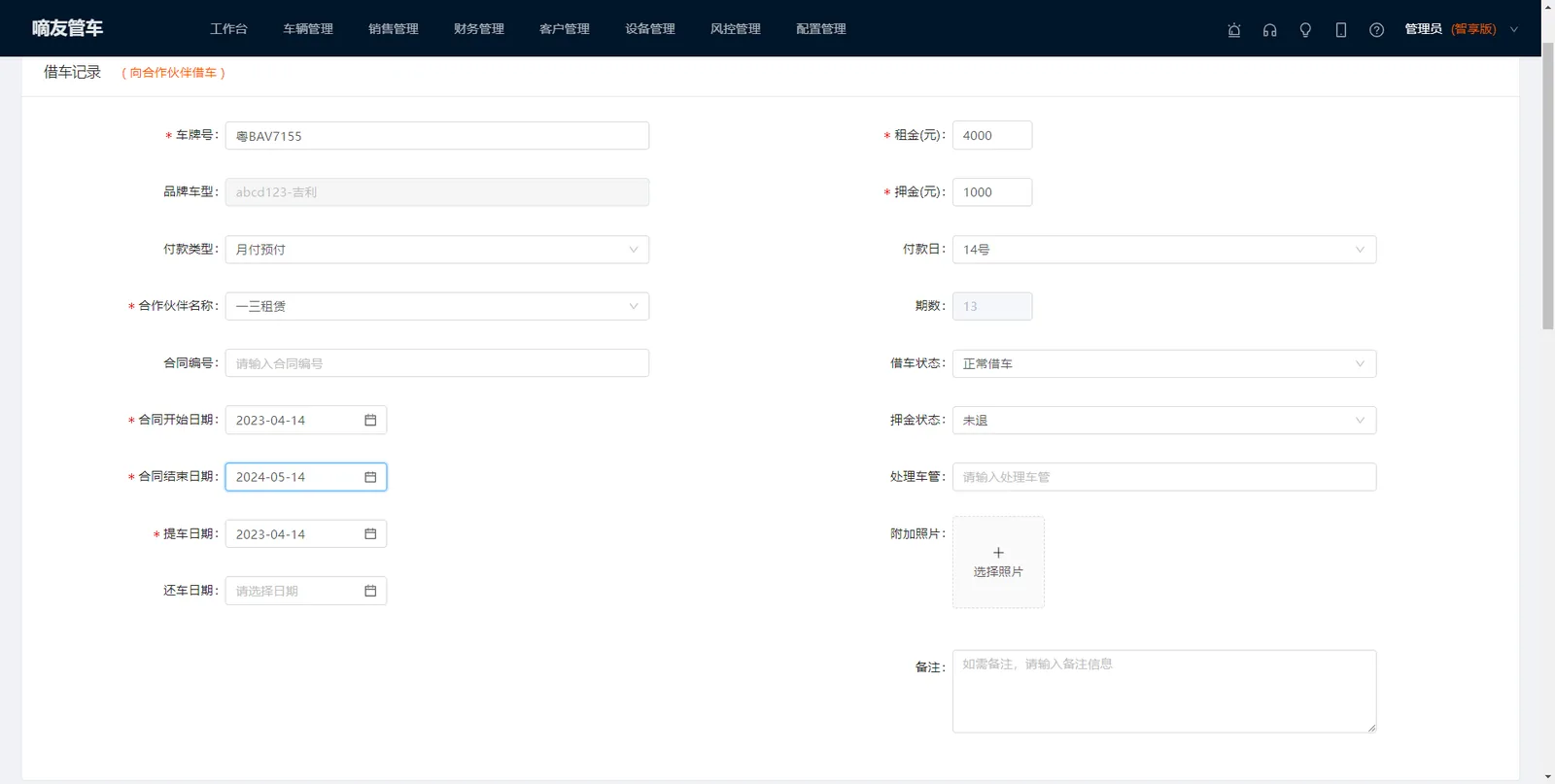The height and width of the screenshot is (784, 1555).
Task: Open the 客户管理 menu
Action: pyautogui.click(x=565, y=29)
